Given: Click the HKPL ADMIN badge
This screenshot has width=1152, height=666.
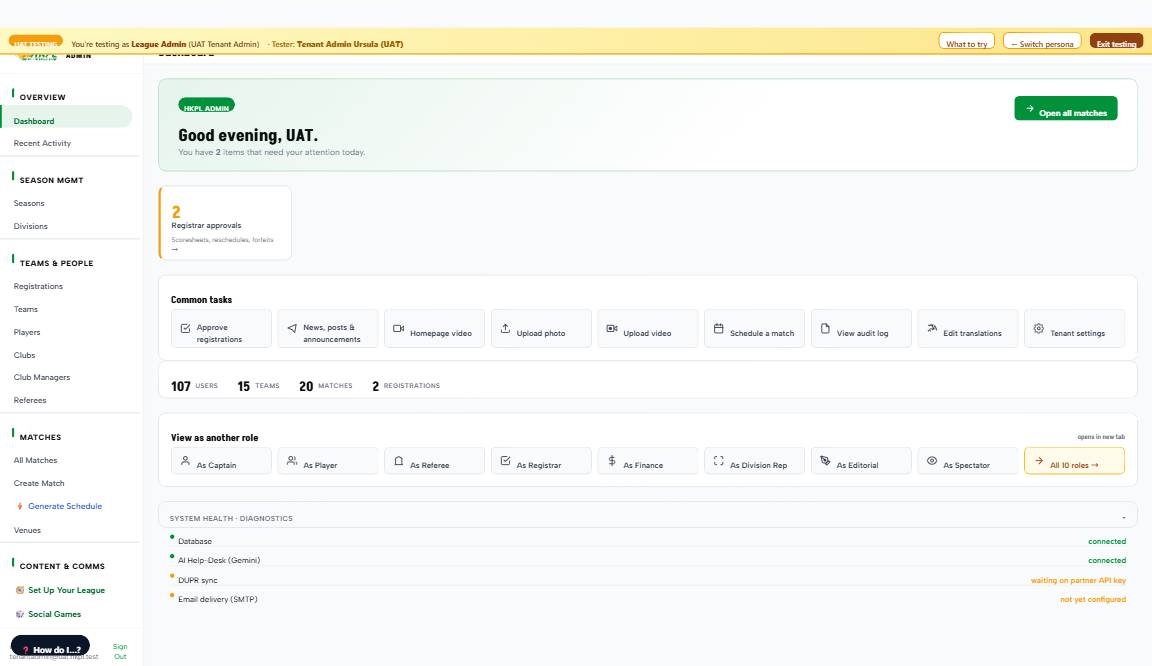Looking at the screenshot, I should pos(206,107).
